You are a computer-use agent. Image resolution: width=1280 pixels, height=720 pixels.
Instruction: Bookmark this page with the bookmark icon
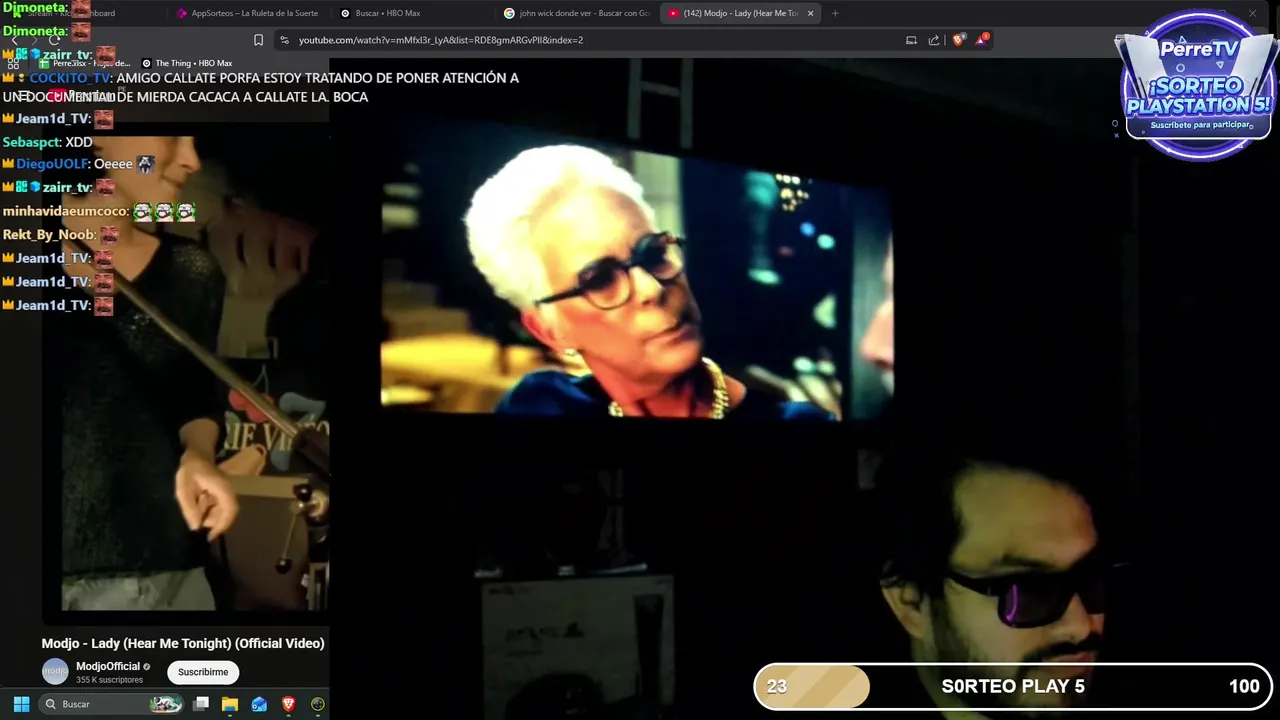(x=258, y=40)
